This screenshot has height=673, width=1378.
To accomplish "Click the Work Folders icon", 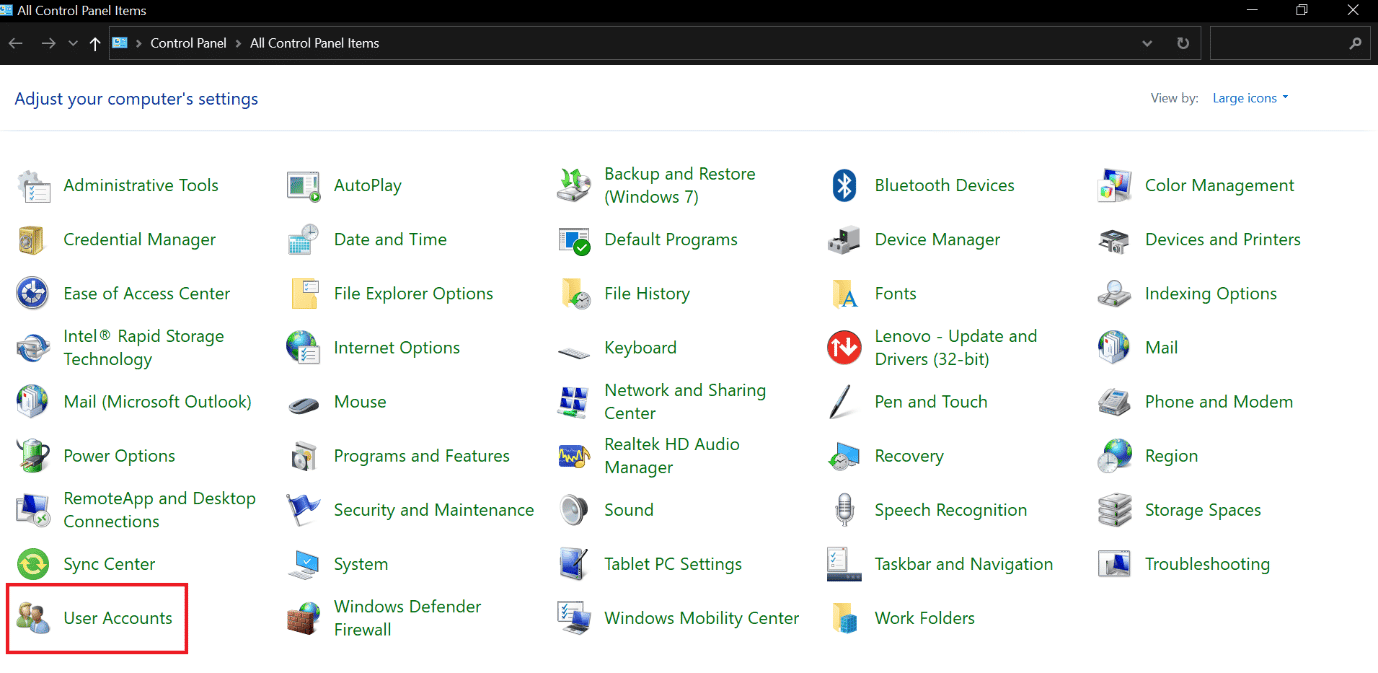I will [844, 618].
